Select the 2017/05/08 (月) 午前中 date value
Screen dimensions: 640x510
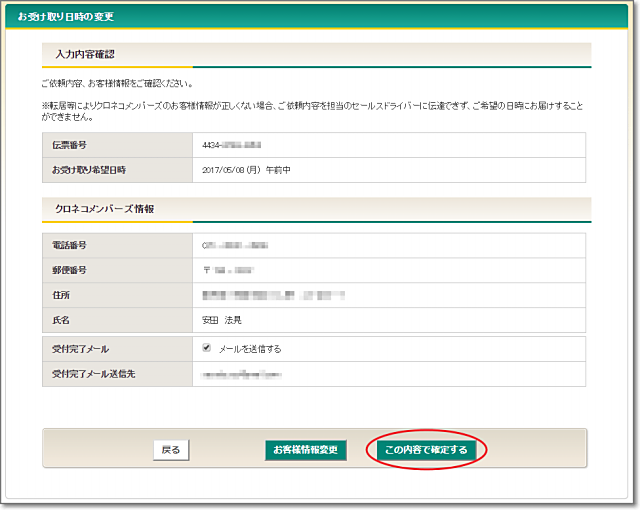coord(246,170)
